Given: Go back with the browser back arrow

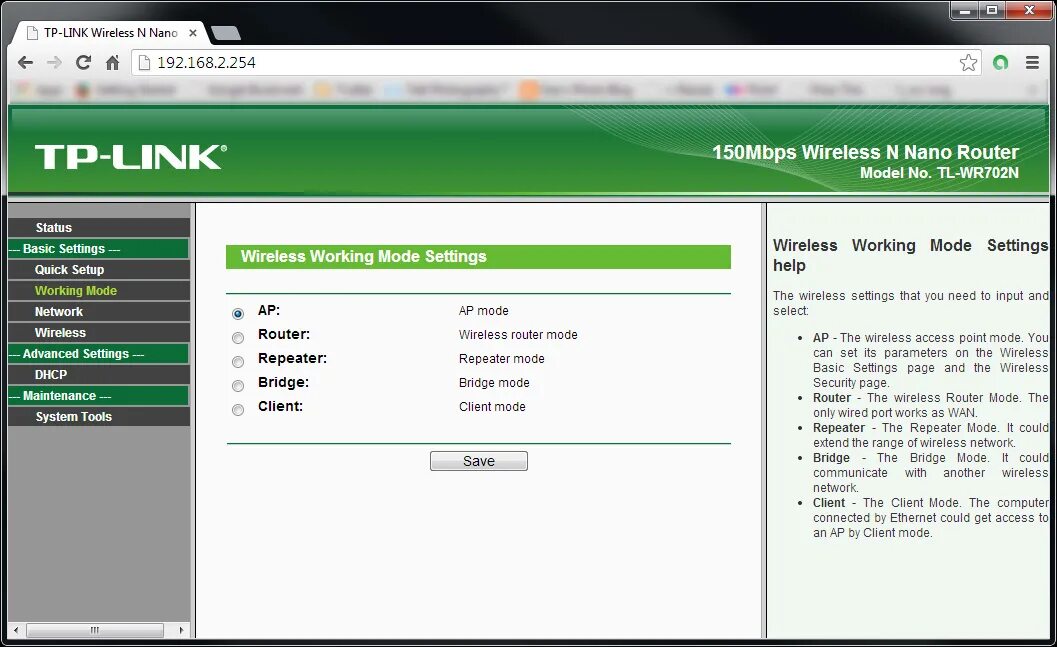Looking at the screenshot, I should tap(26, 63).
